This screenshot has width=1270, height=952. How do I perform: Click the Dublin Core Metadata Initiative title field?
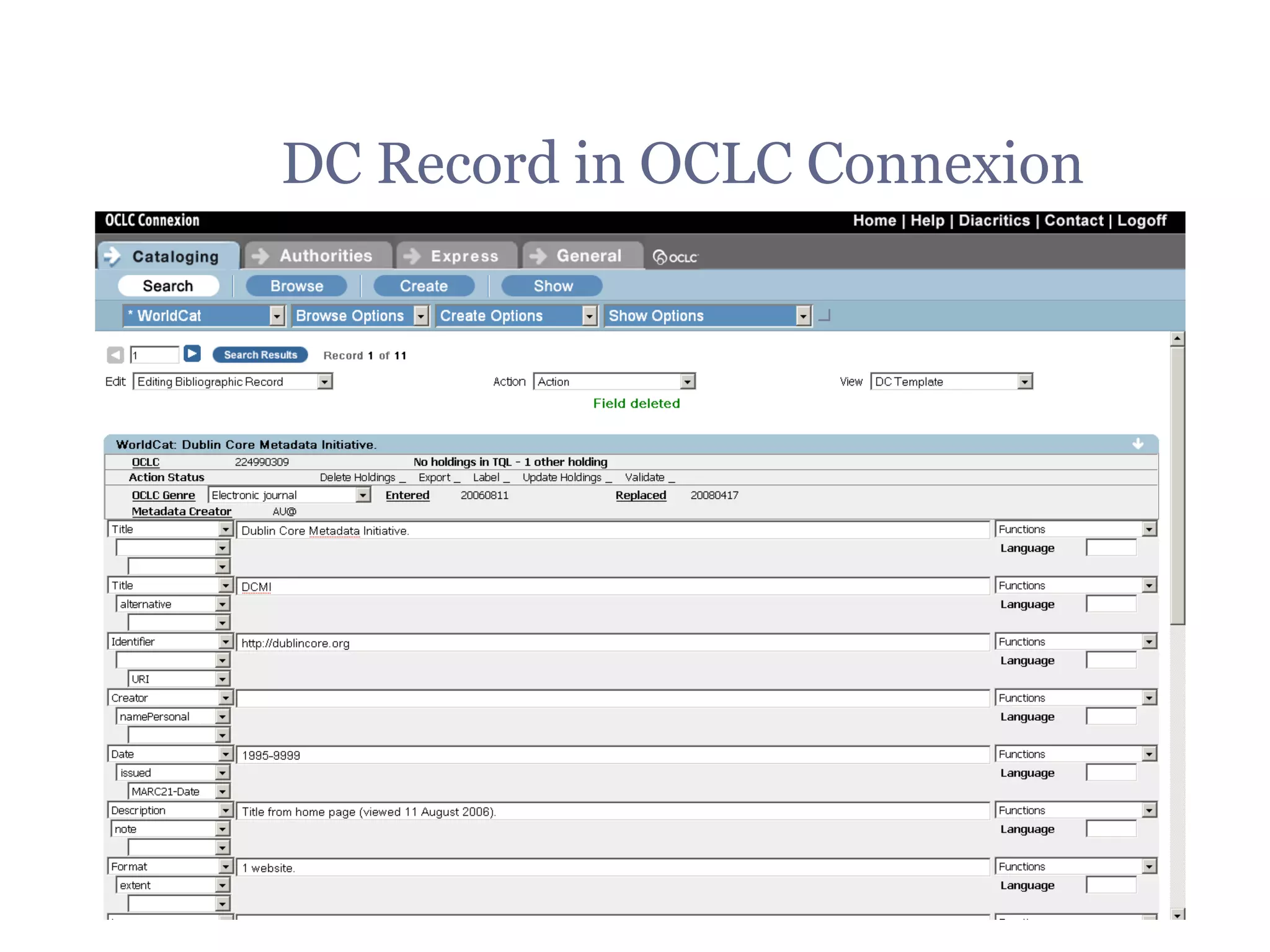pyautogui.click(x=613, y=531)
